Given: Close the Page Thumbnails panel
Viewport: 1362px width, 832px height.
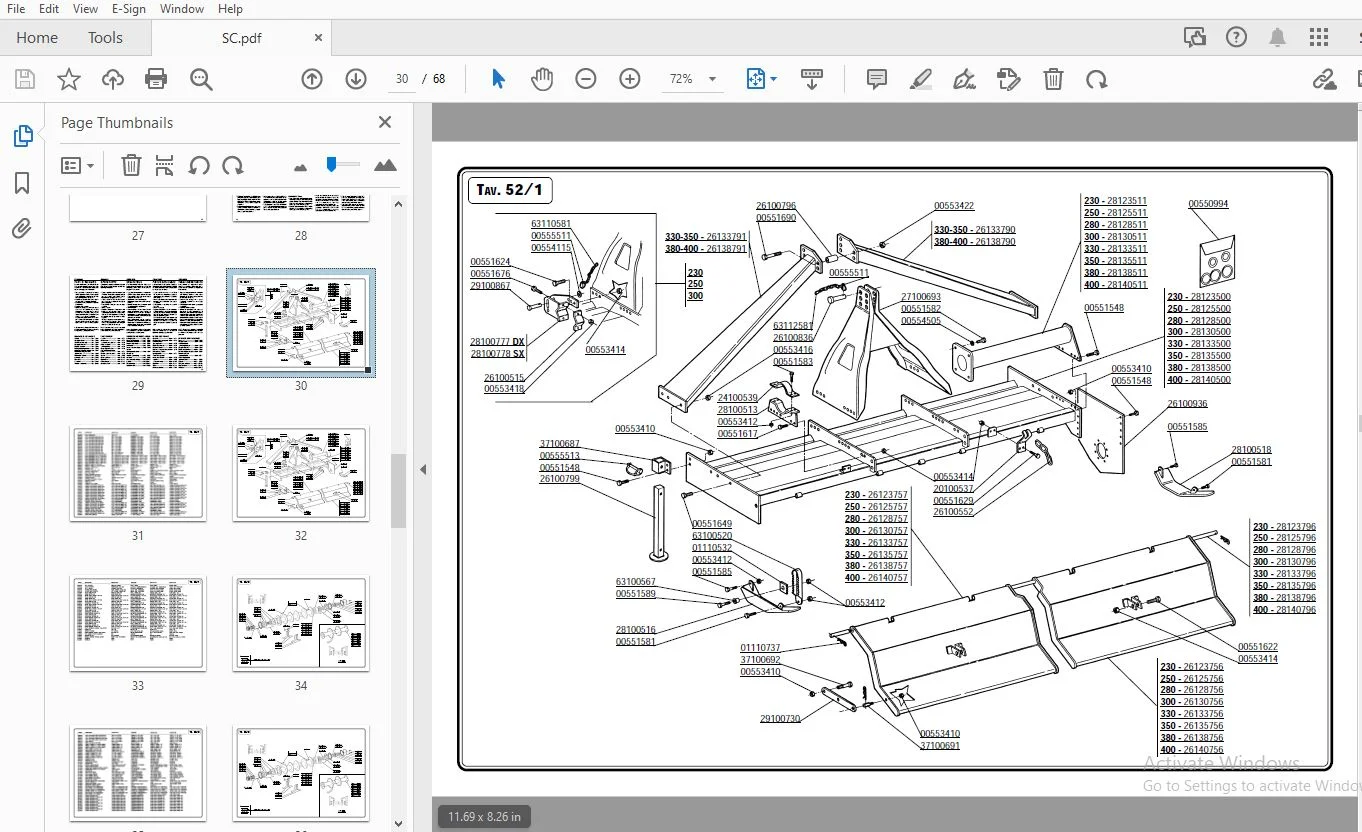Looking at the screenshot, I should pos(385,122).
